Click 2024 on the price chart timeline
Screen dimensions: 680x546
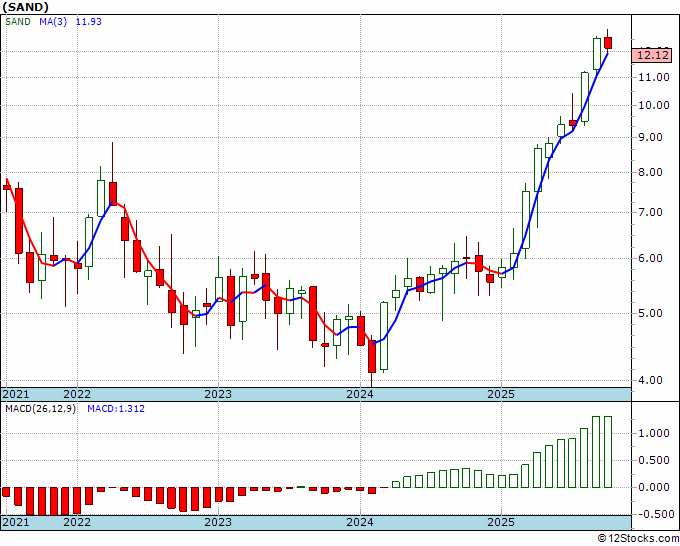tap(360, 394)
